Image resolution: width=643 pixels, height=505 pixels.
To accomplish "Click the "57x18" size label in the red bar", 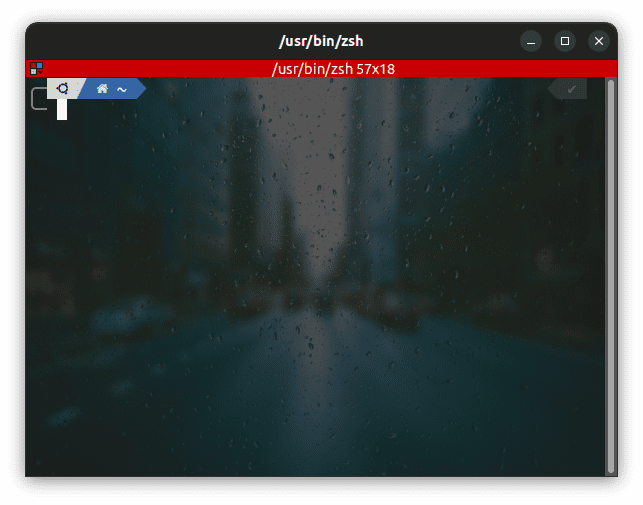I will click(376, 69).
